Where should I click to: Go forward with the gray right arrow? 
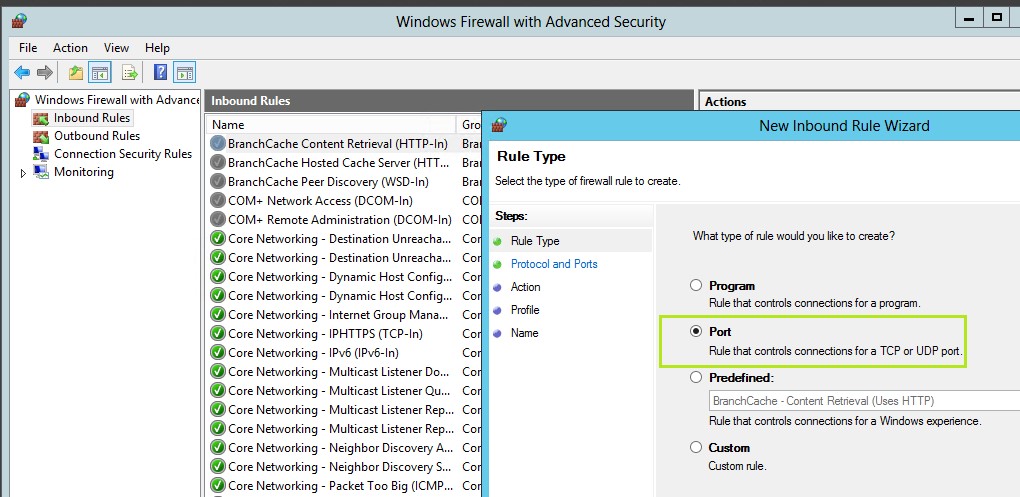pos(44,72)
